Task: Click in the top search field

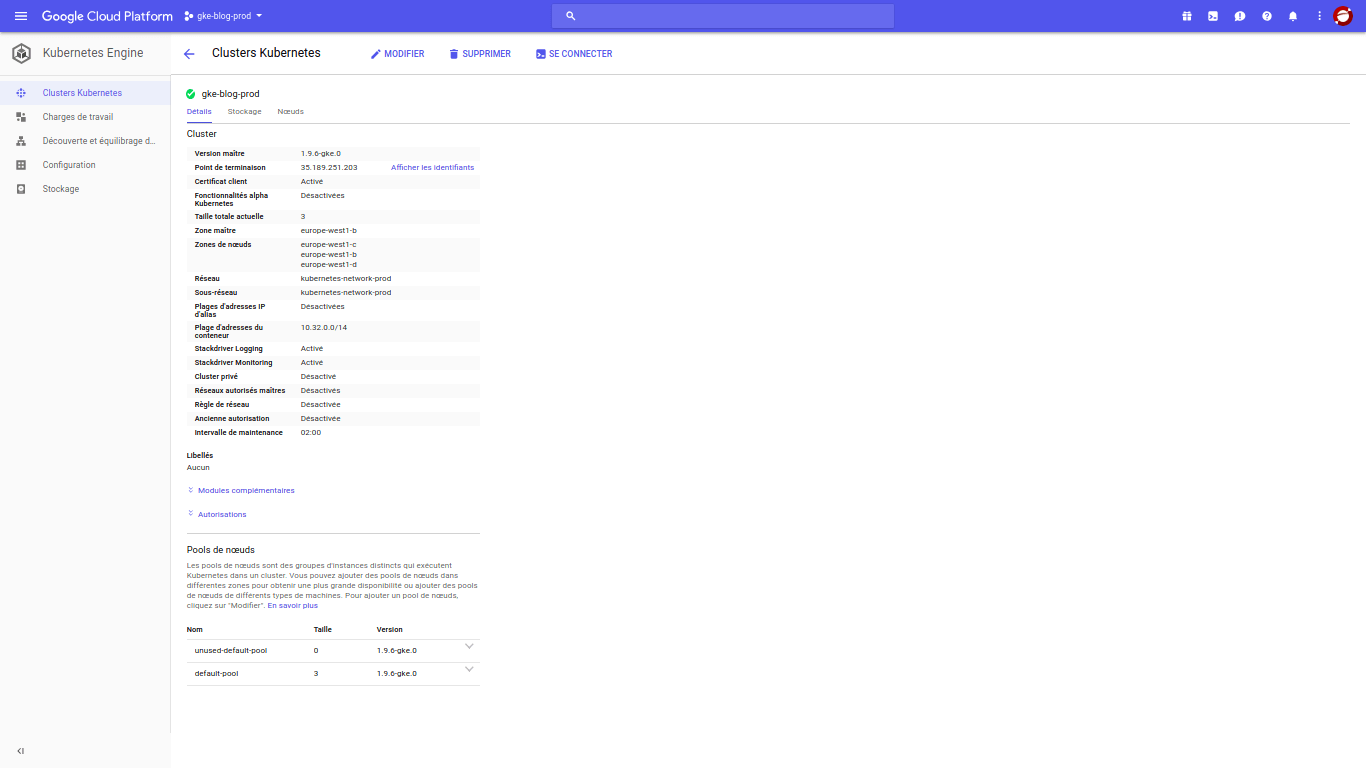Action: click(x=722, y=16)
